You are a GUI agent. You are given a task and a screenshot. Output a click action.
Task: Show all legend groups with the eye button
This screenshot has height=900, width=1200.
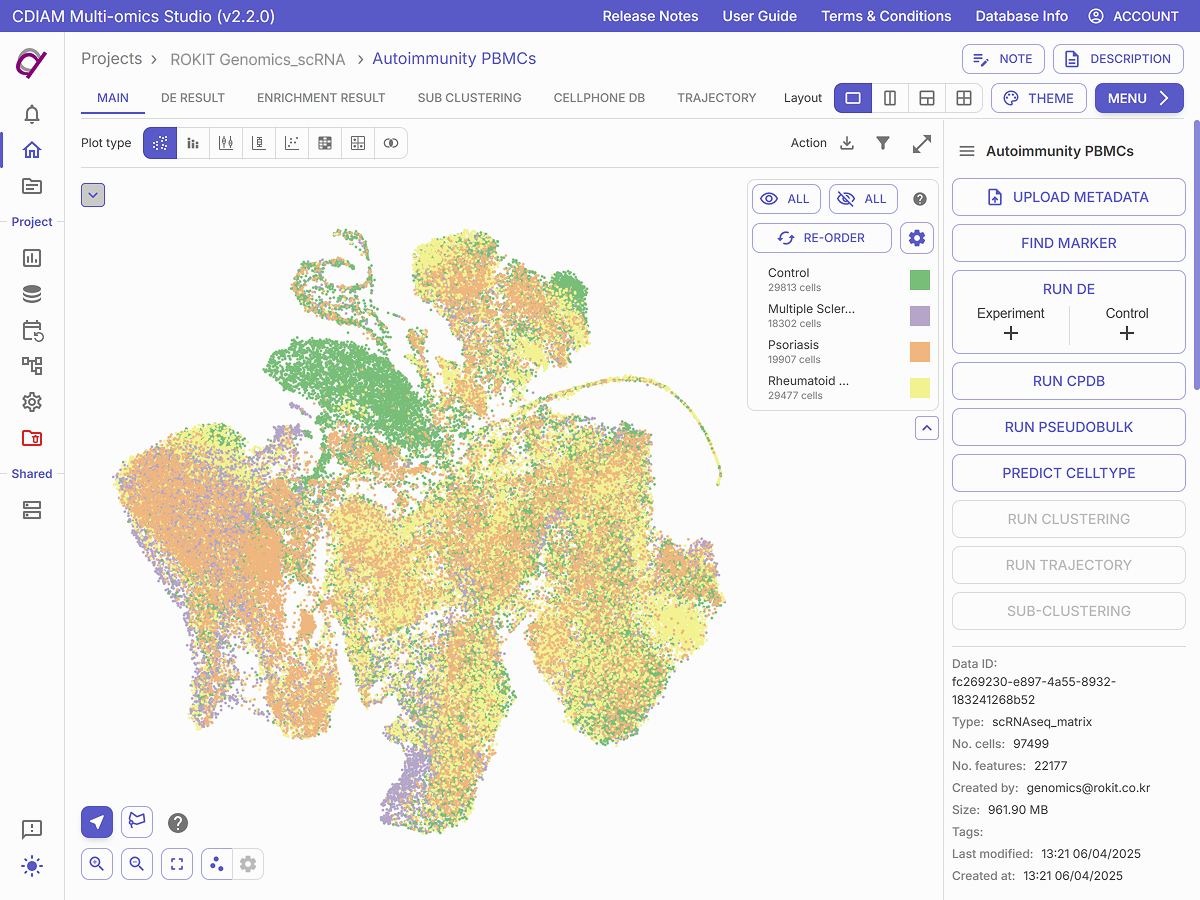point(786,199)
